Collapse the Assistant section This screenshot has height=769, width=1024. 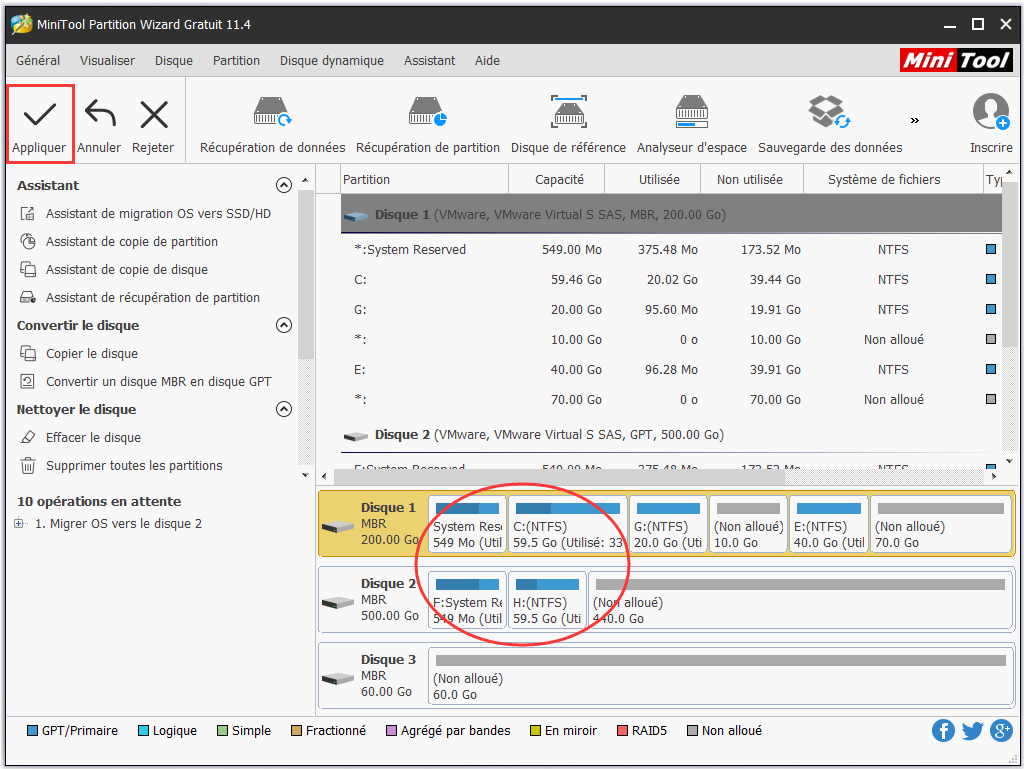pos(283,185)
